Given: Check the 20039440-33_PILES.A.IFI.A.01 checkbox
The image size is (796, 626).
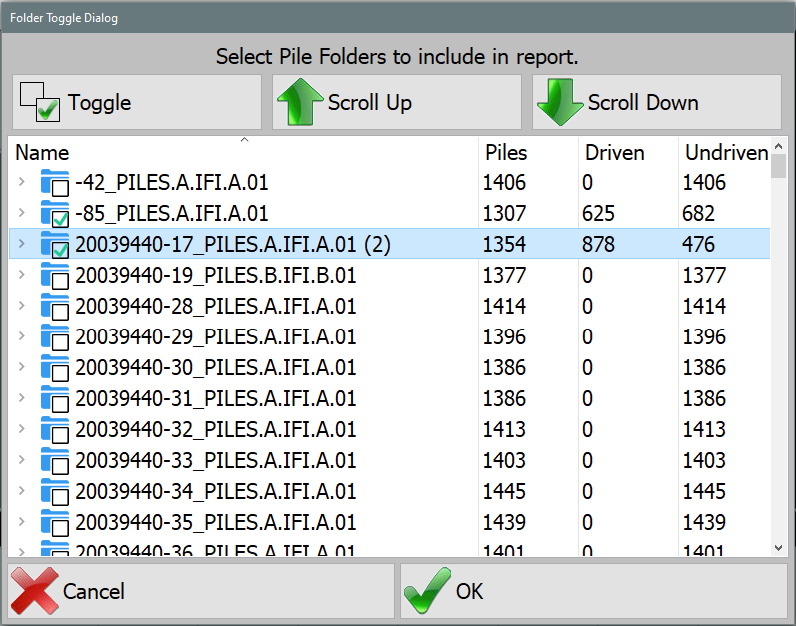Looking at the screenshot, I should tap(60, 466).
